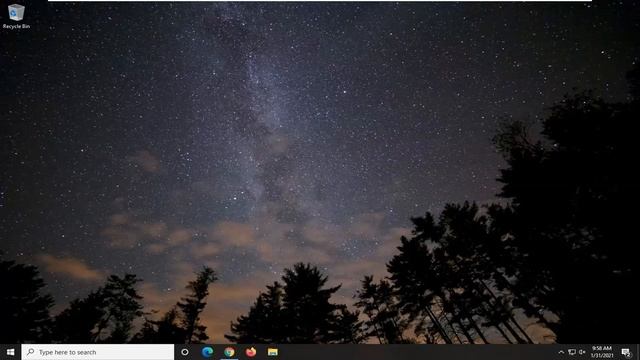Open the volume speaker tray icon

click(582, 352)
